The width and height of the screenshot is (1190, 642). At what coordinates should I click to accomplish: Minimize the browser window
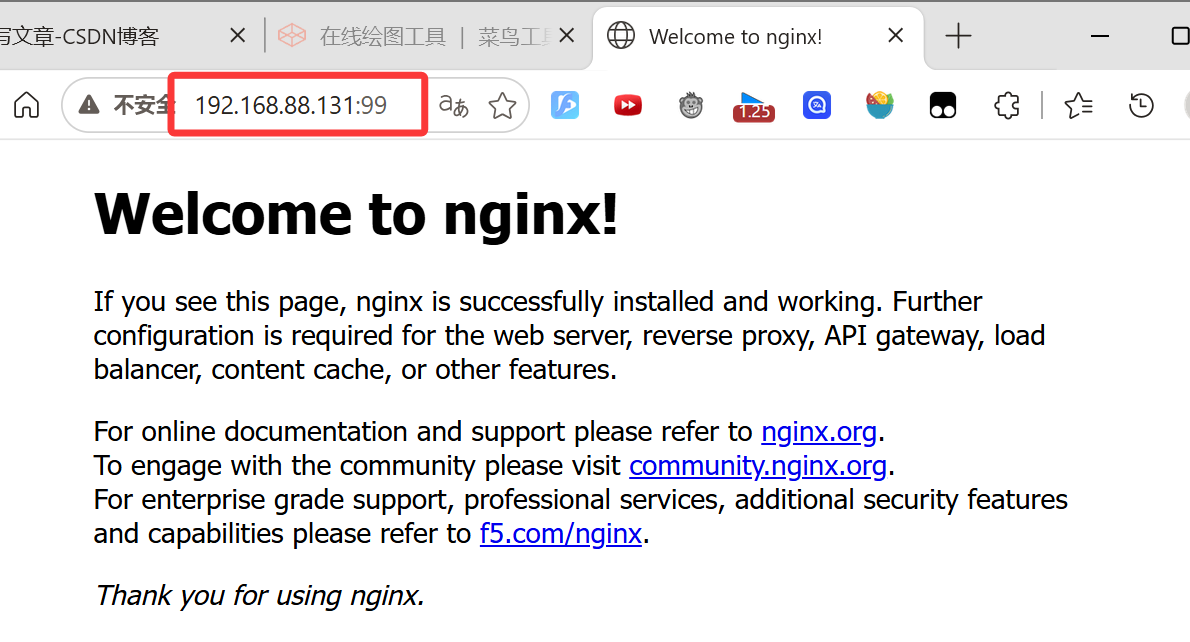tap(1100, 36)
